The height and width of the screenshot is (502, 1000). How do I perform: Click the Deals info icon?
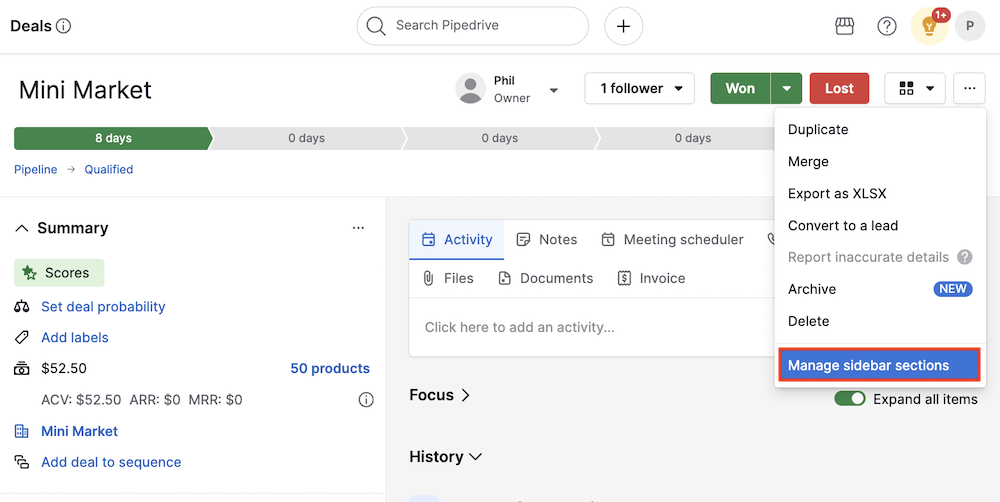64,26
